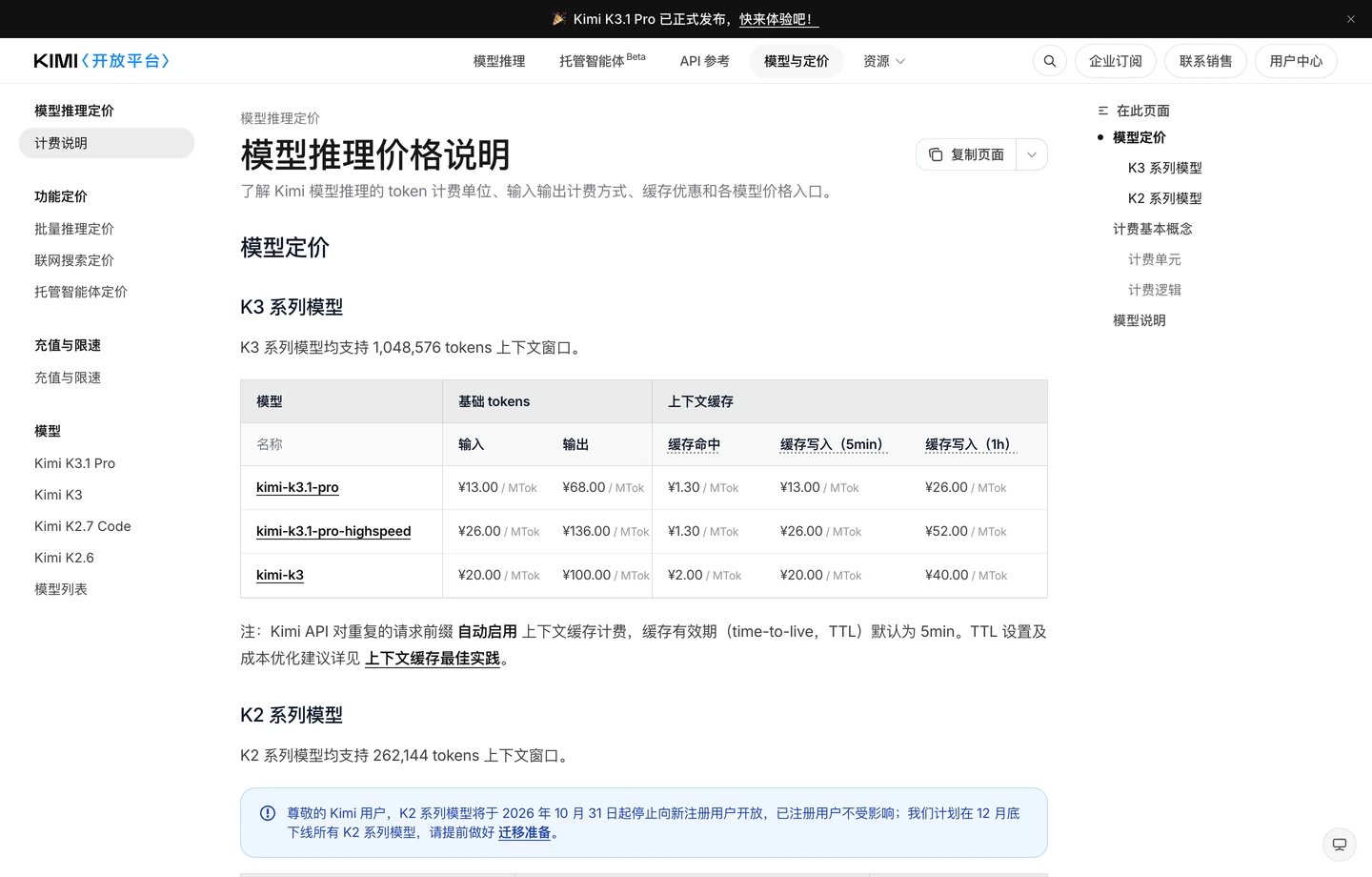The image size is (1372, 877).
Task: Open the 上下文缓存最佳实践 link
Action: [433, 658]
